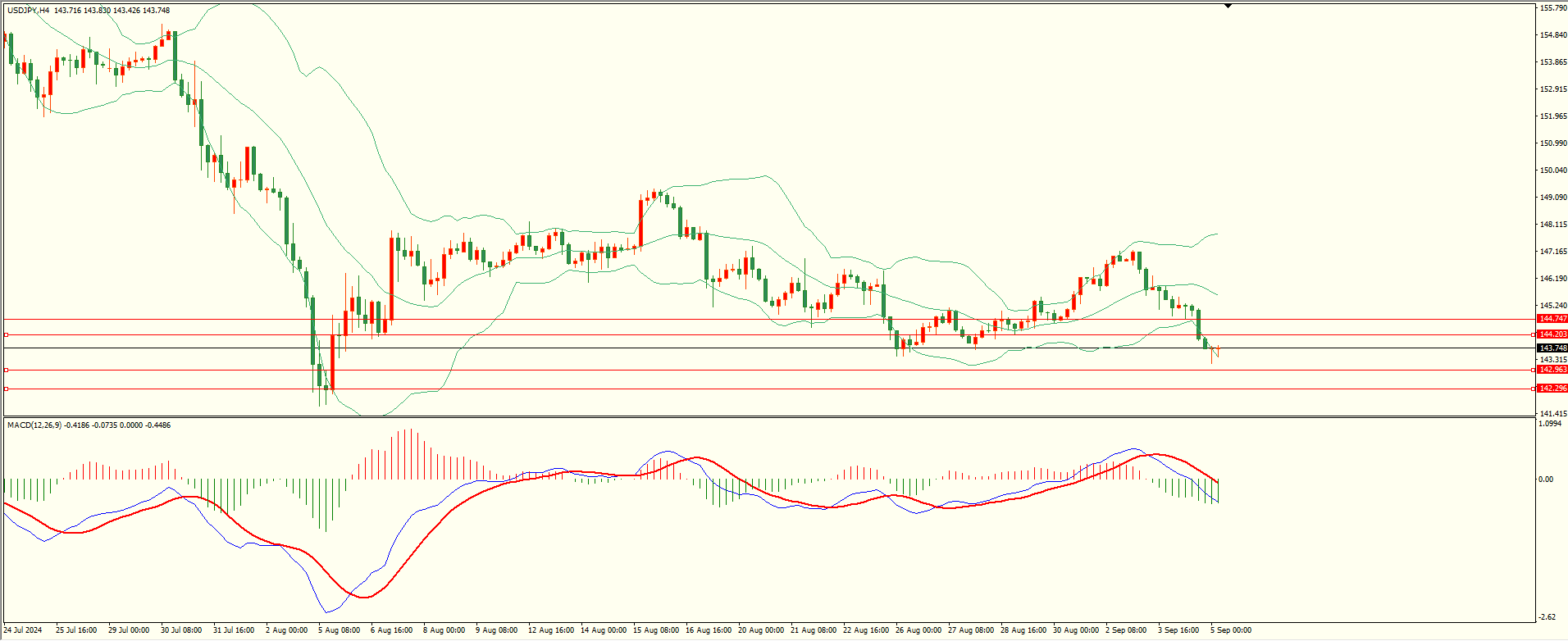Click the MACD scale's -2.62 bottom value

tap(1547, 617)
